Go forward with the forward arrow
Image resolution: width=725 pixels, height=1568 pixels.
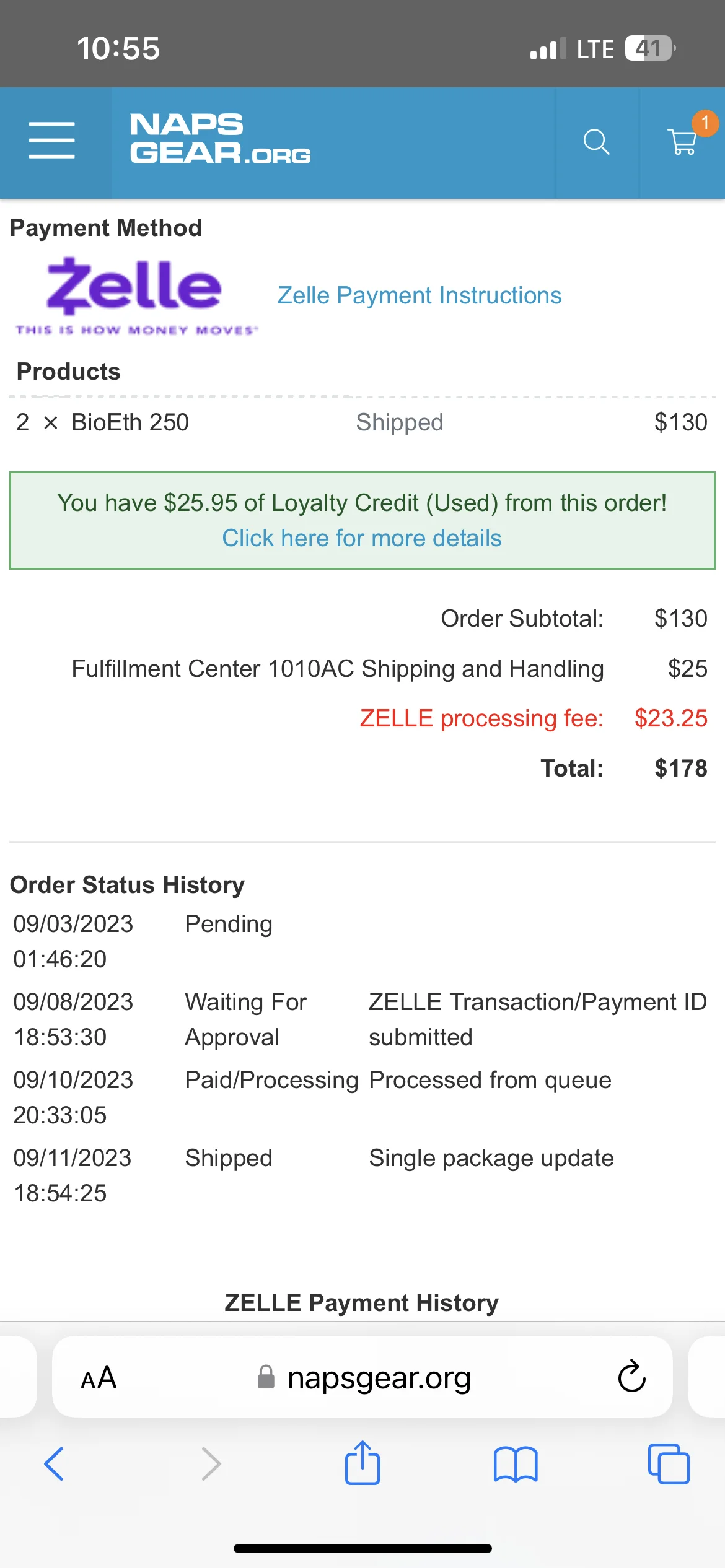pos(211,1465)
